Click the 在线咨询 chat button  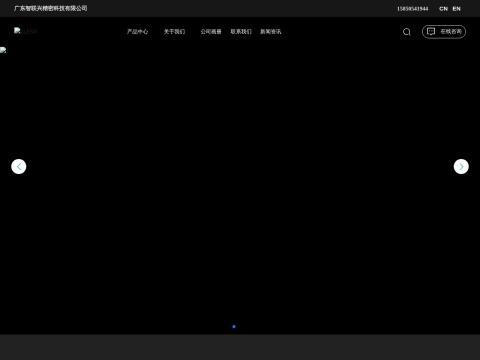click(444, 32)
